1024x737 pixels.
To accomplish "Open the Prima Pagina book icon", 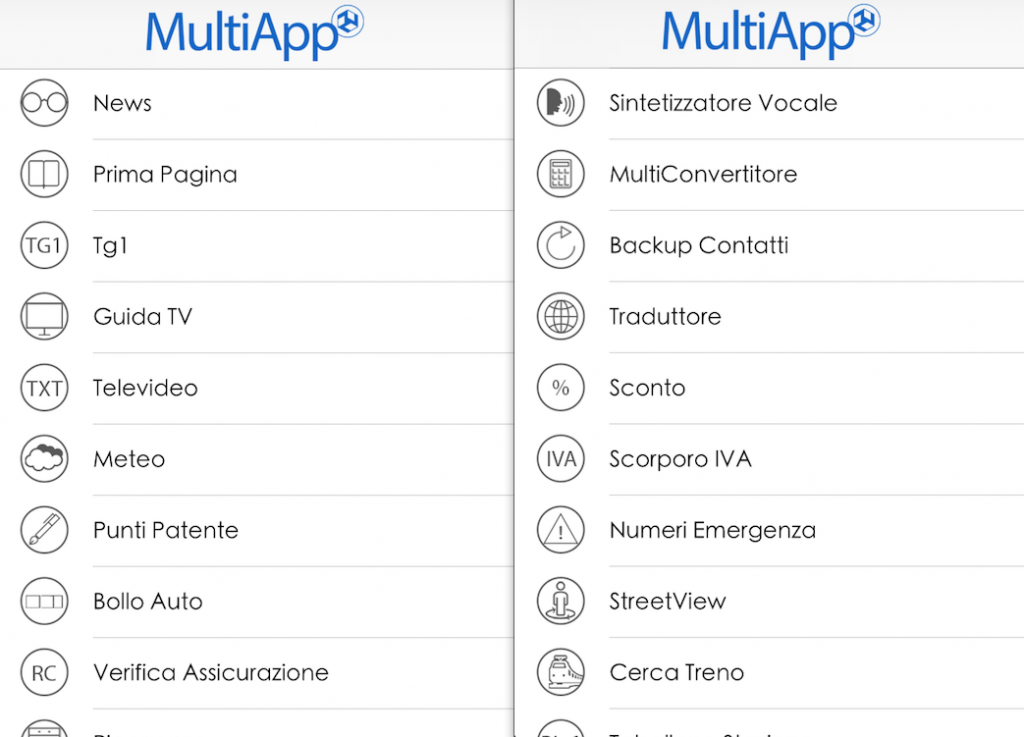I will point(44,174).
